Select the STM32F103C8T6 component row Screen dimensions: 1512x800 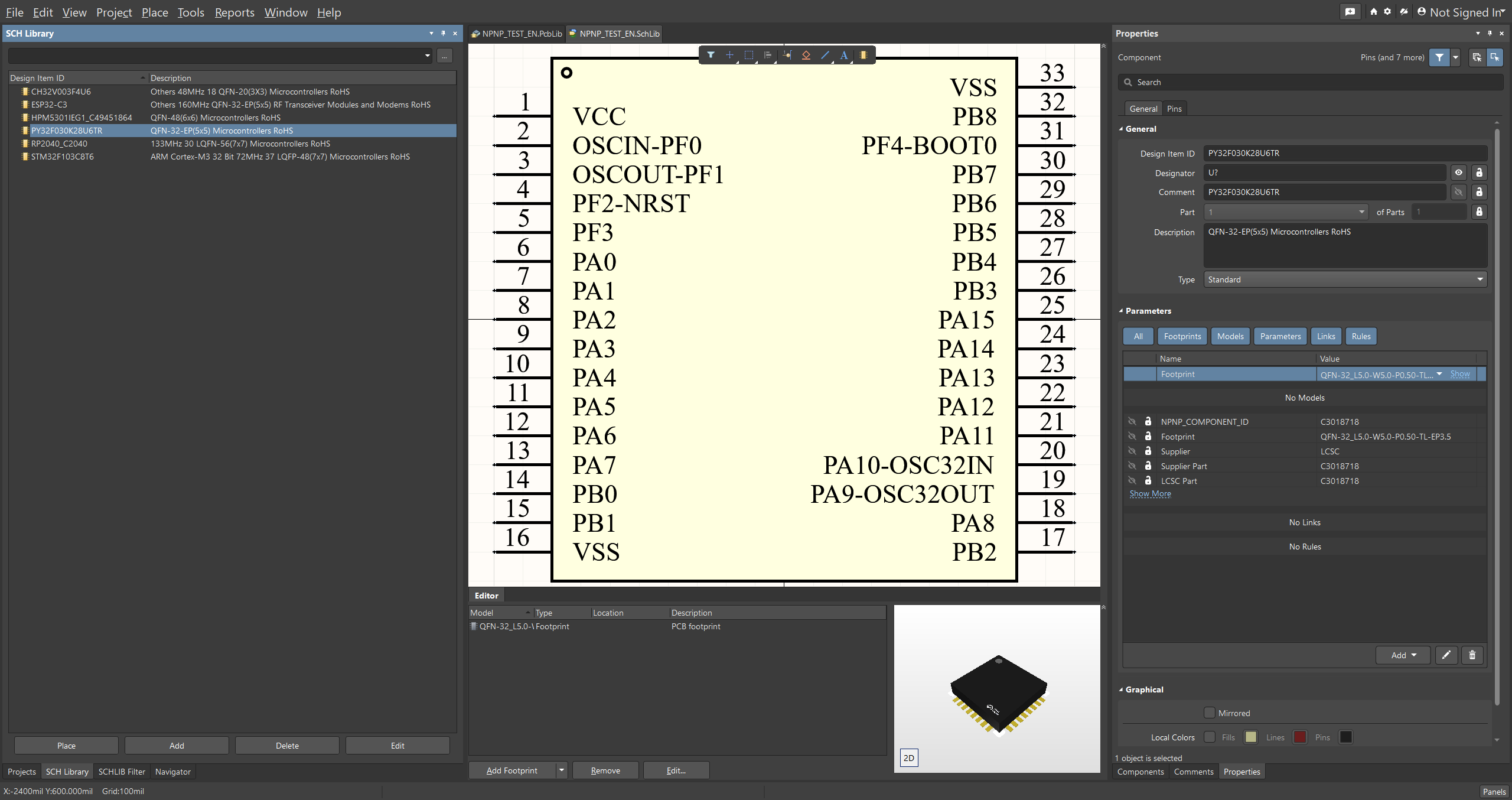(x=233, y=157)
